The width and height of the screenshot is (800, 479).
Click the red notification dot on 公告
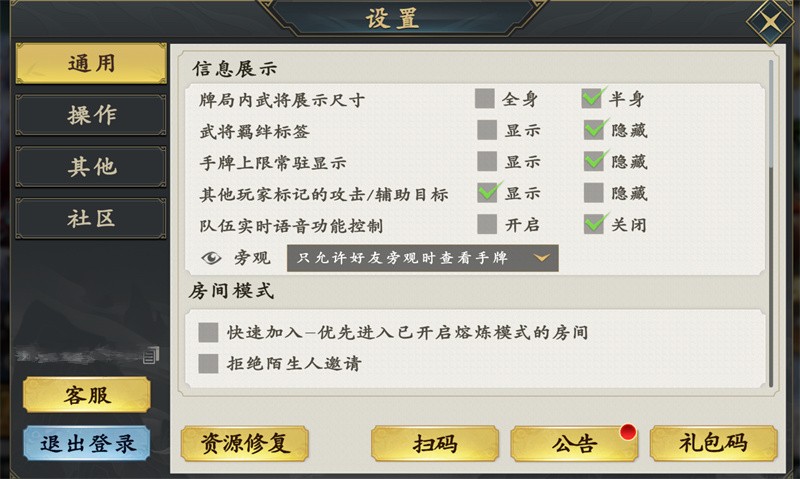point(628,432)
